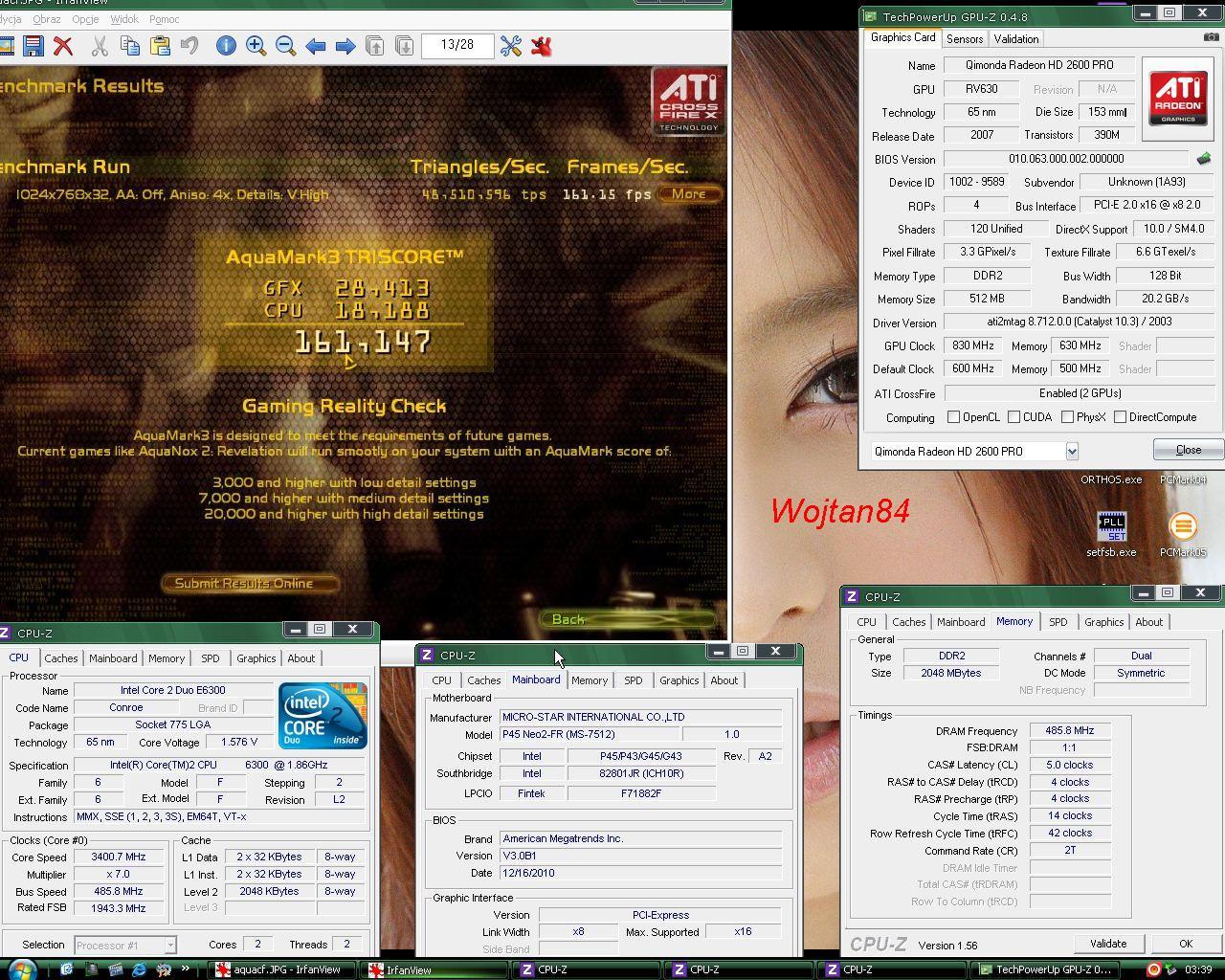This screenshot has height=980, width=1225.
Task: Click the GPU Name field in GPU-Z
Action: click(1039, 66)
